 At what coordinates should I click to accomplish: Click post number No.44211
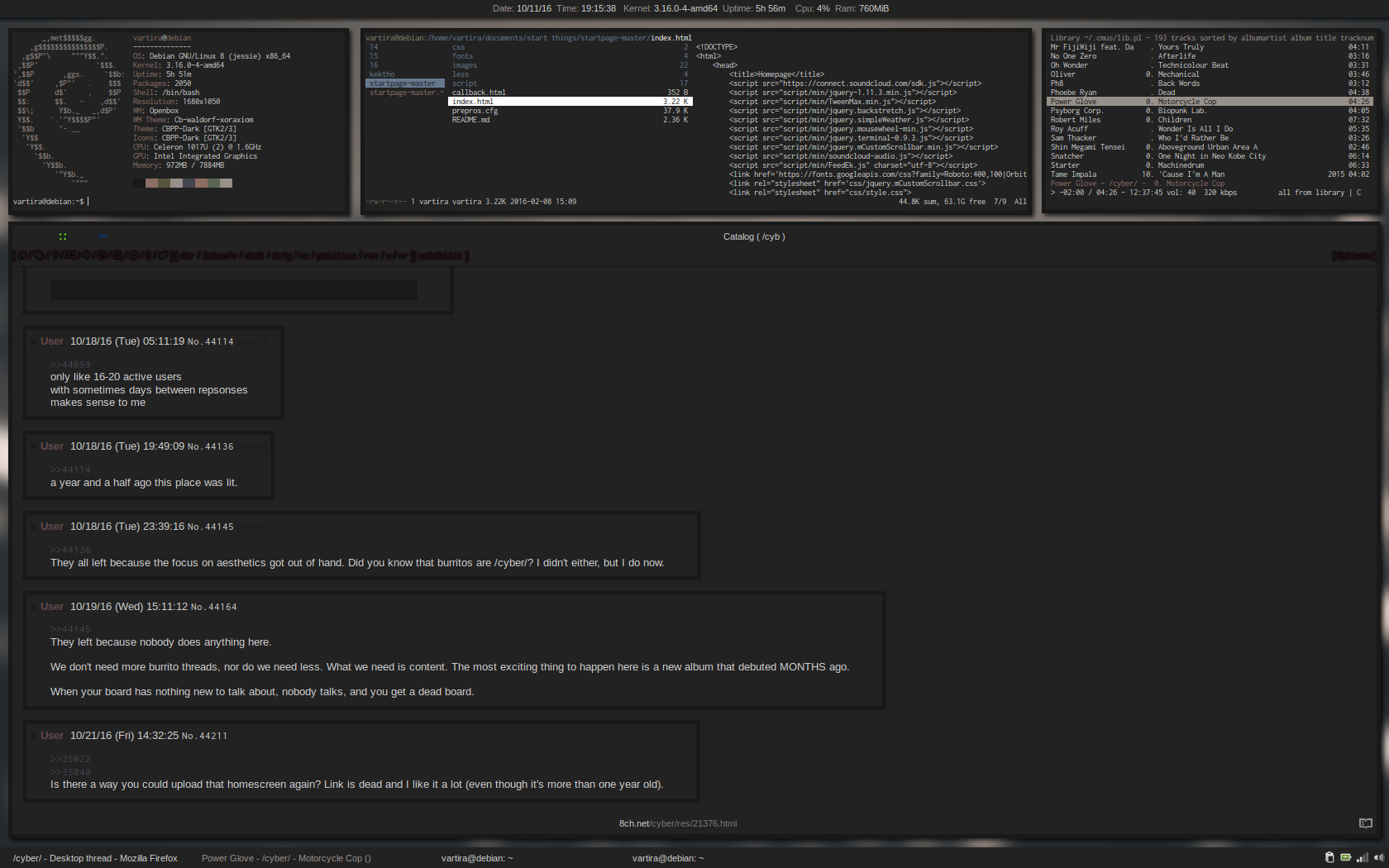click(x=204, y=736)
